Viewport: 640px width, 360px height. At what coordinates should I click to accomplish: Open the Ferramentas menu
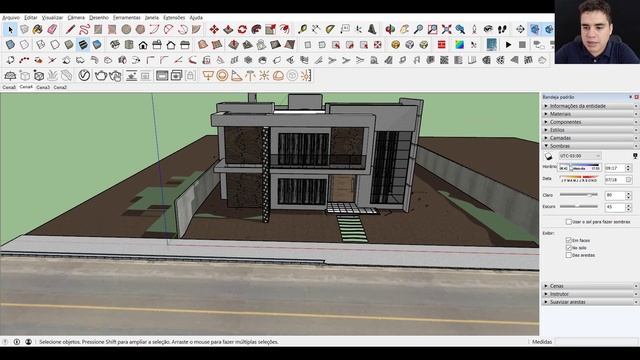point(127,18)
